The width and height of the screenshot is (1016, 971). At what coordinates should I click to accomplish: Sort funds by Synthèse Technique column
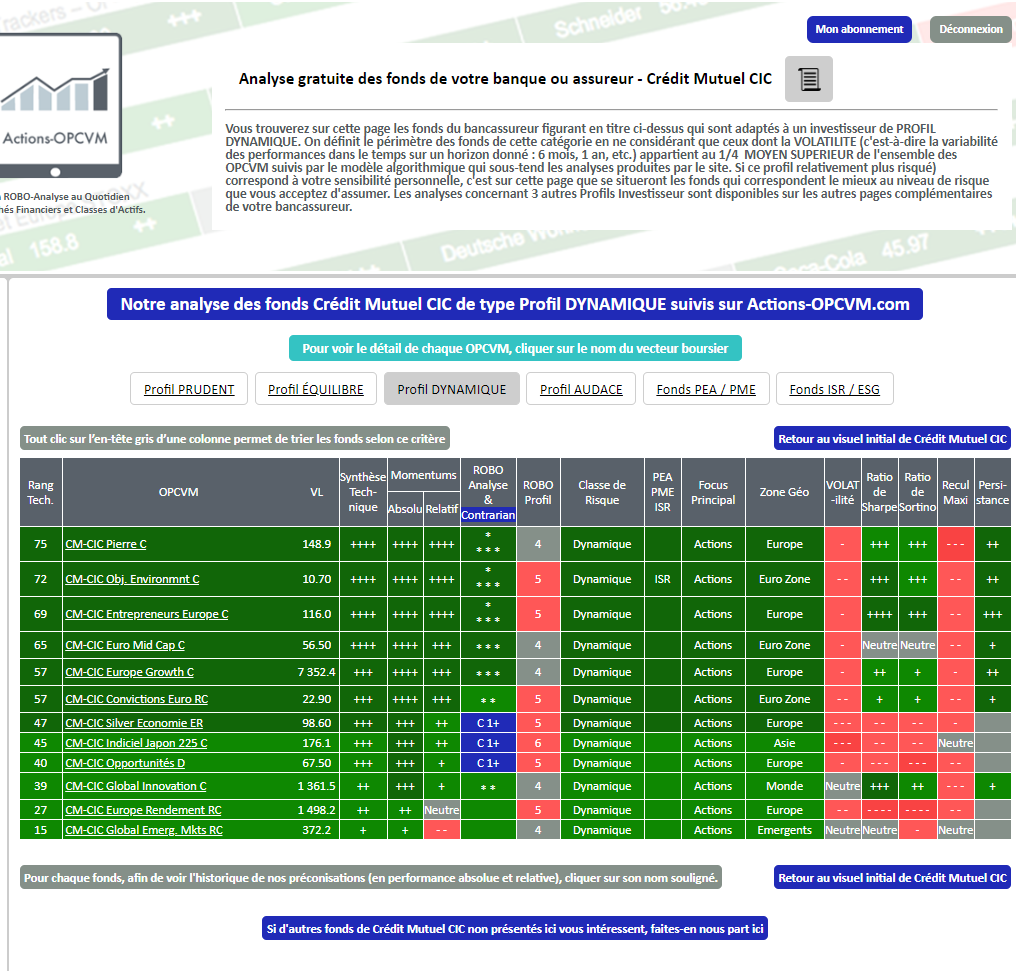[363, 492]
